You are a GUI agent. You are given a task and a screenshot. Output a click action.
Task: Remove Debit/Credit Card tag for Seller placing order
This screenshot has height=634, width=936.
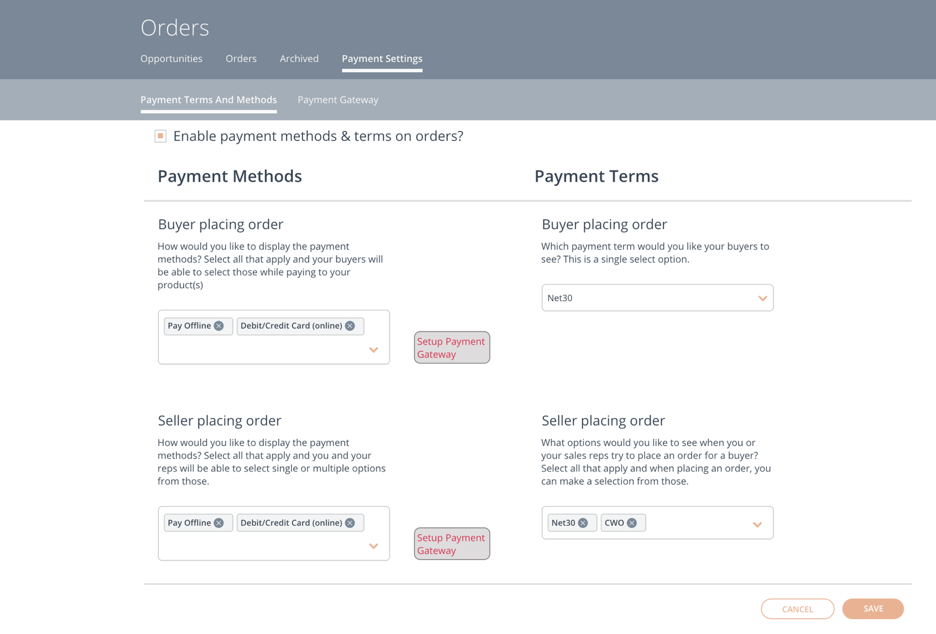[350, 523]
